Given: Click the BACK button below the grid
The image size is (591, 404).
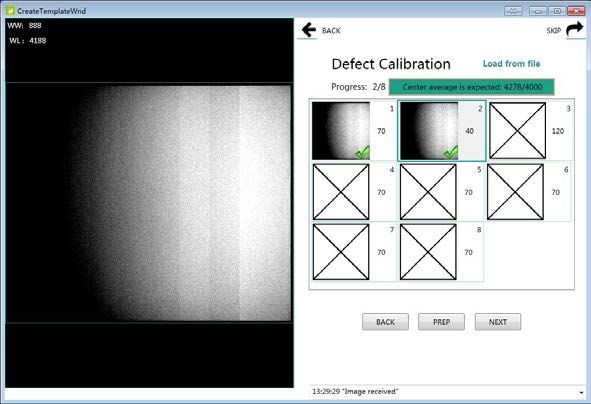Looking at the screenshot, I should point(385,322).
